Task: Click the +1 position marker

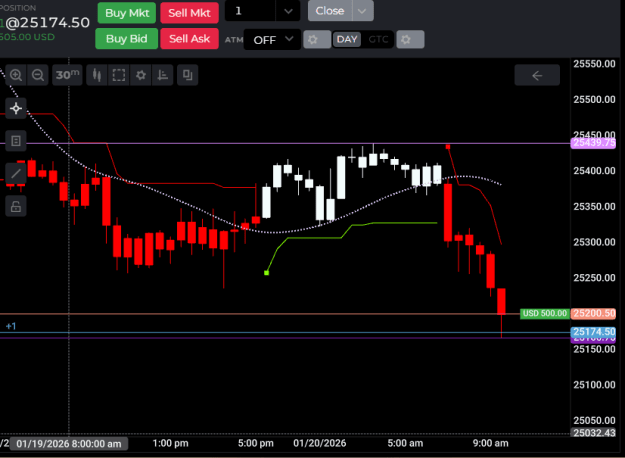Action: (x=11, y=326)
